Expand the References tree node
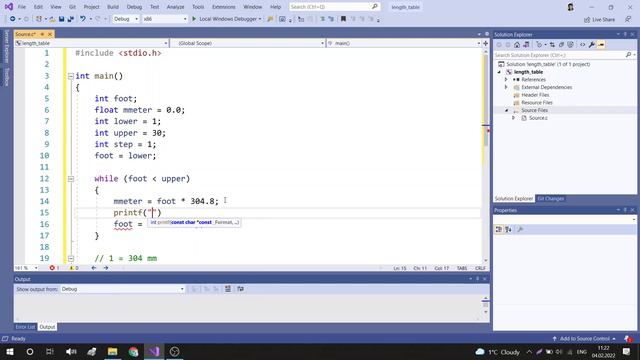 [x=506, y=80]
